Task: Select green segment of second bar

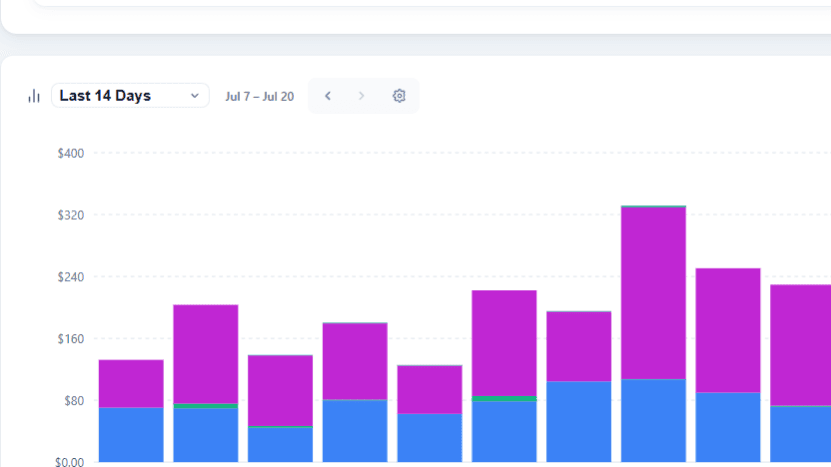Action: (x=206, y=406)
